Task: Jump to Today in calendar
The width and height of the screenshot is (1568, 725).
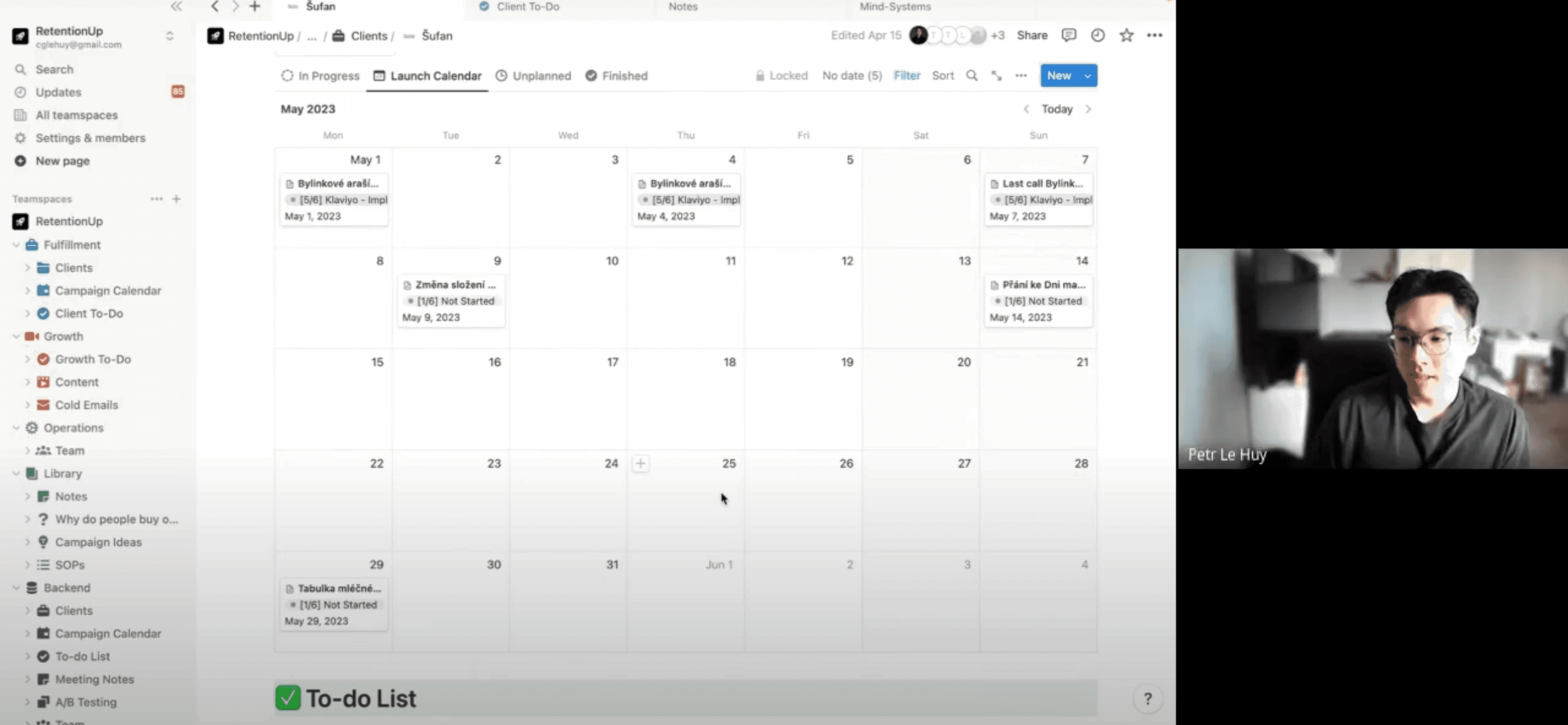Action: point(1057,109)
